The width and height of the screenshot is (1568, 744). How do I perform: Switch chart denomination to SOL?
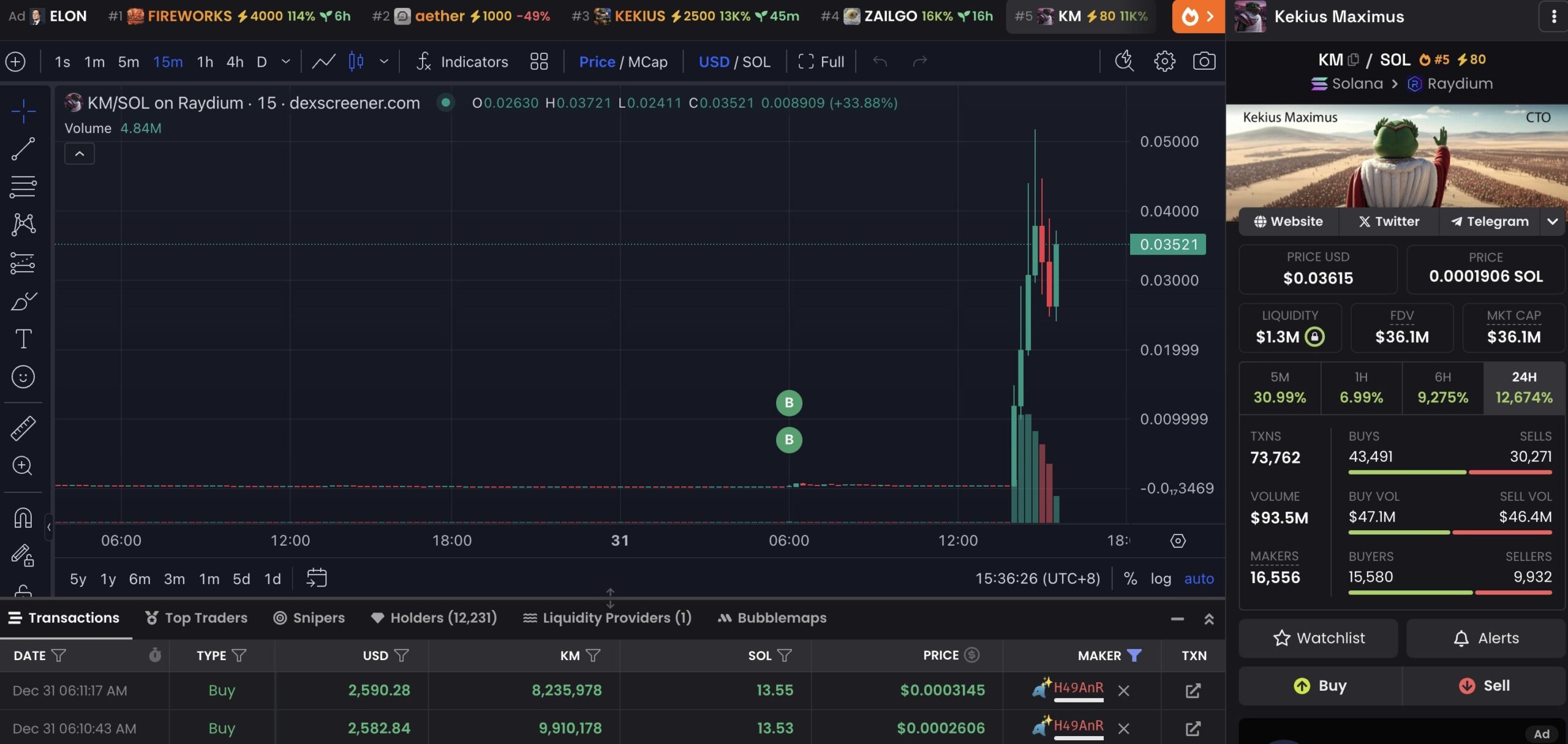point(756,62)
